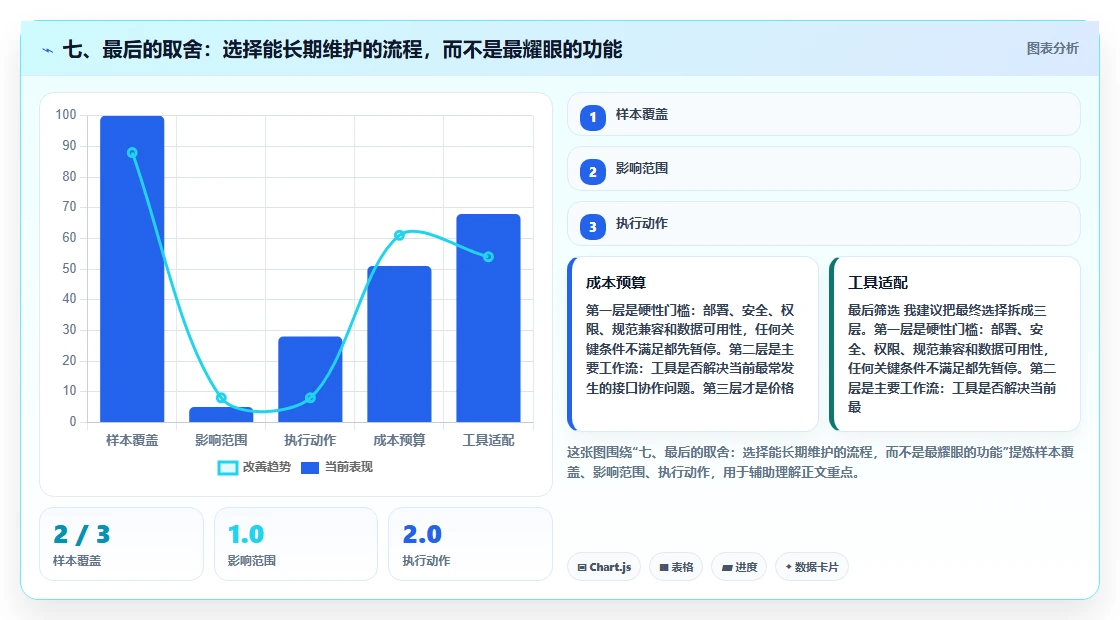The image size is (1120, 620).
Task: Click the icon inside the 数据卡片 tag
Action: [789, 566]
